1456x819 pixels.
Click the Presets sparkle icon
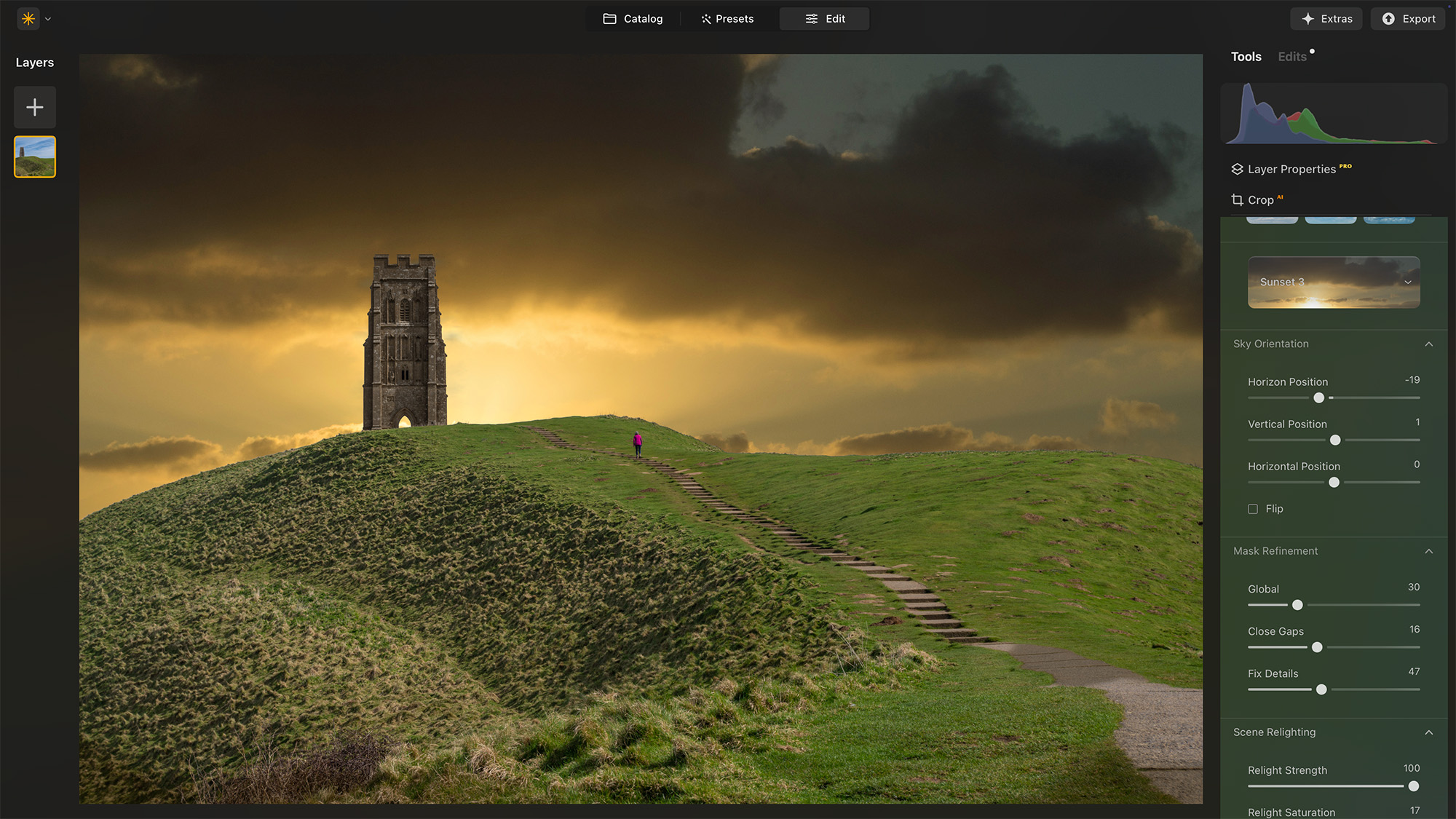(706, 19)
